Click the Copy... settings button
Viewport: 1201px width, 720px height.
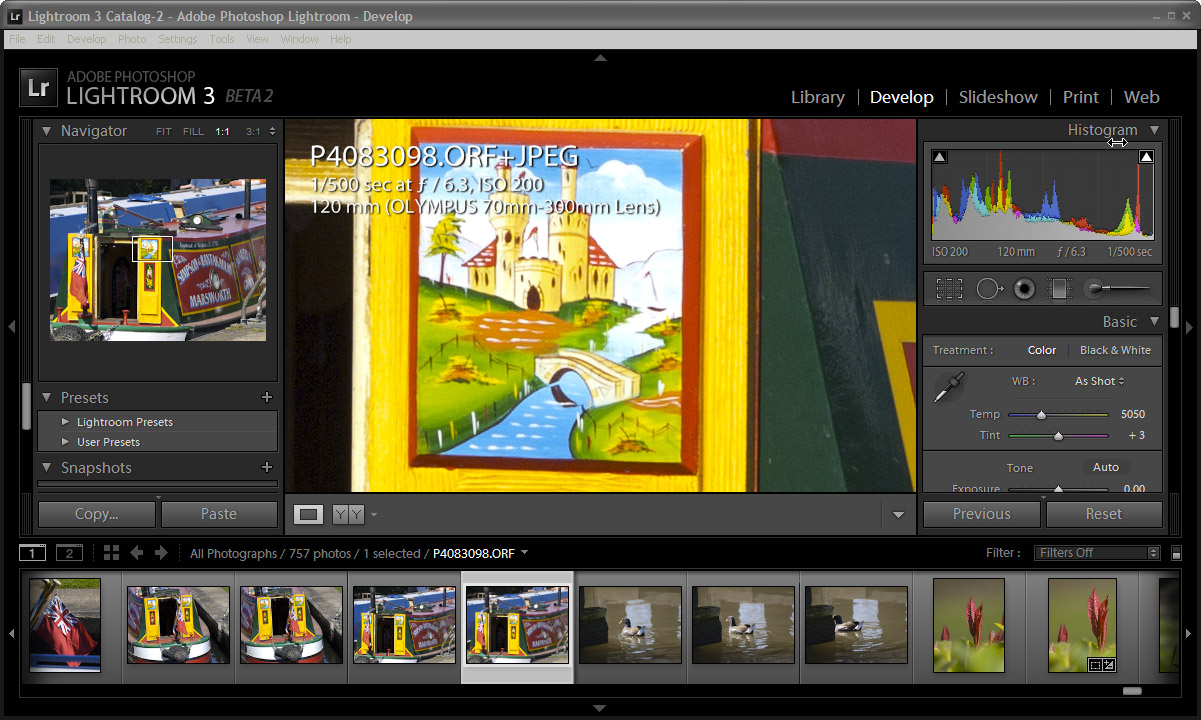coord(97,514)
